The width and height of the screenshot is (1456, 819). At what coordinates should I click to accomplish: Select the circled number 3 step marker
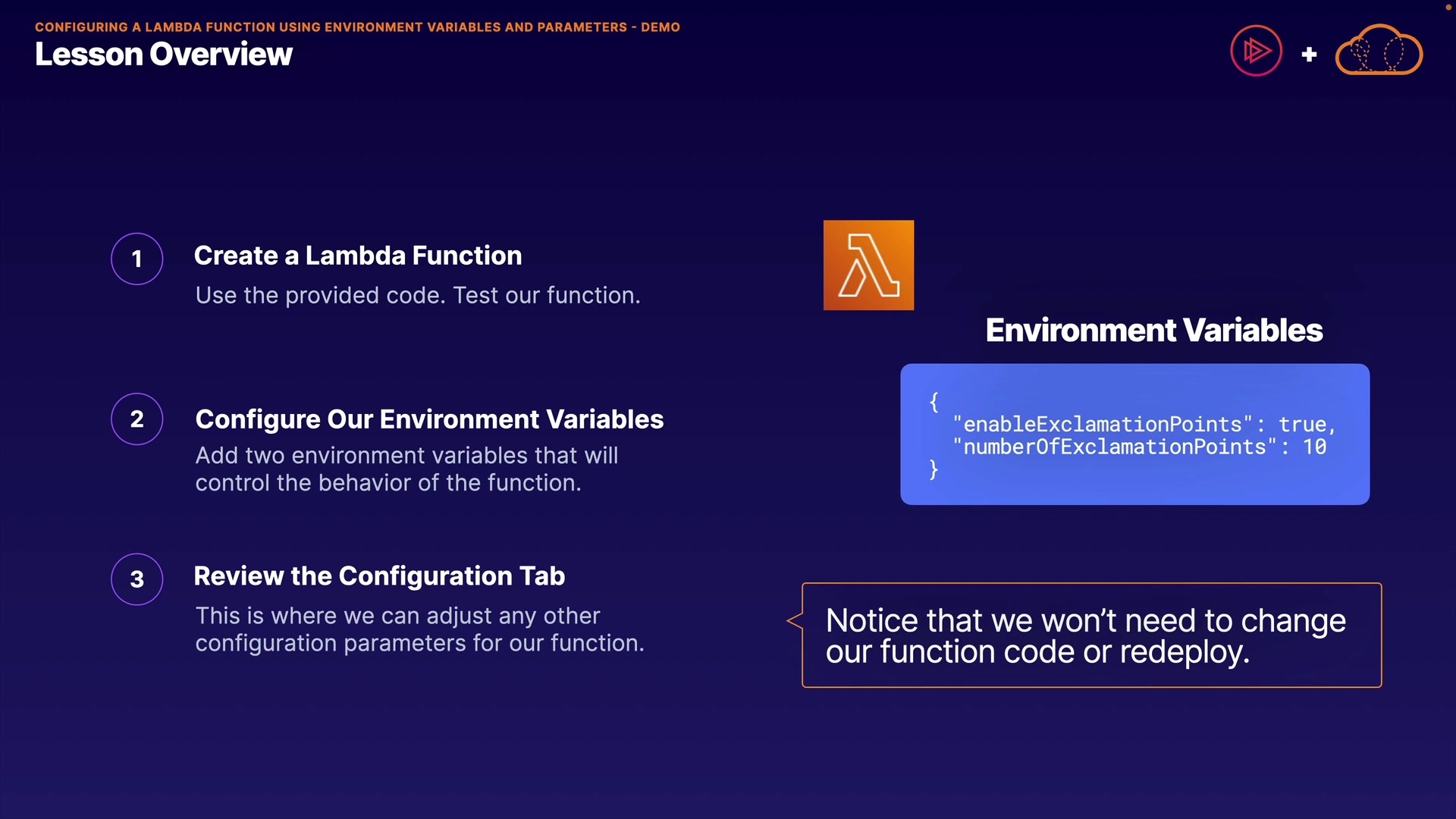click(137, 579)
